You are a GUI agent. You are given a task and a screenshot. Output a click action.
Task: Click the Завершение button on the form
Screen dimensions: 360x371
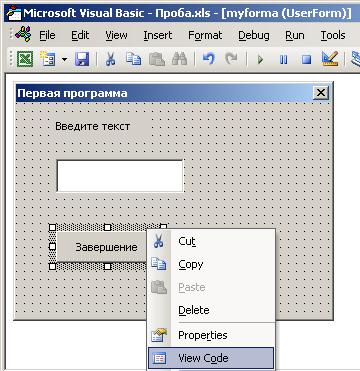pos(103,247)
